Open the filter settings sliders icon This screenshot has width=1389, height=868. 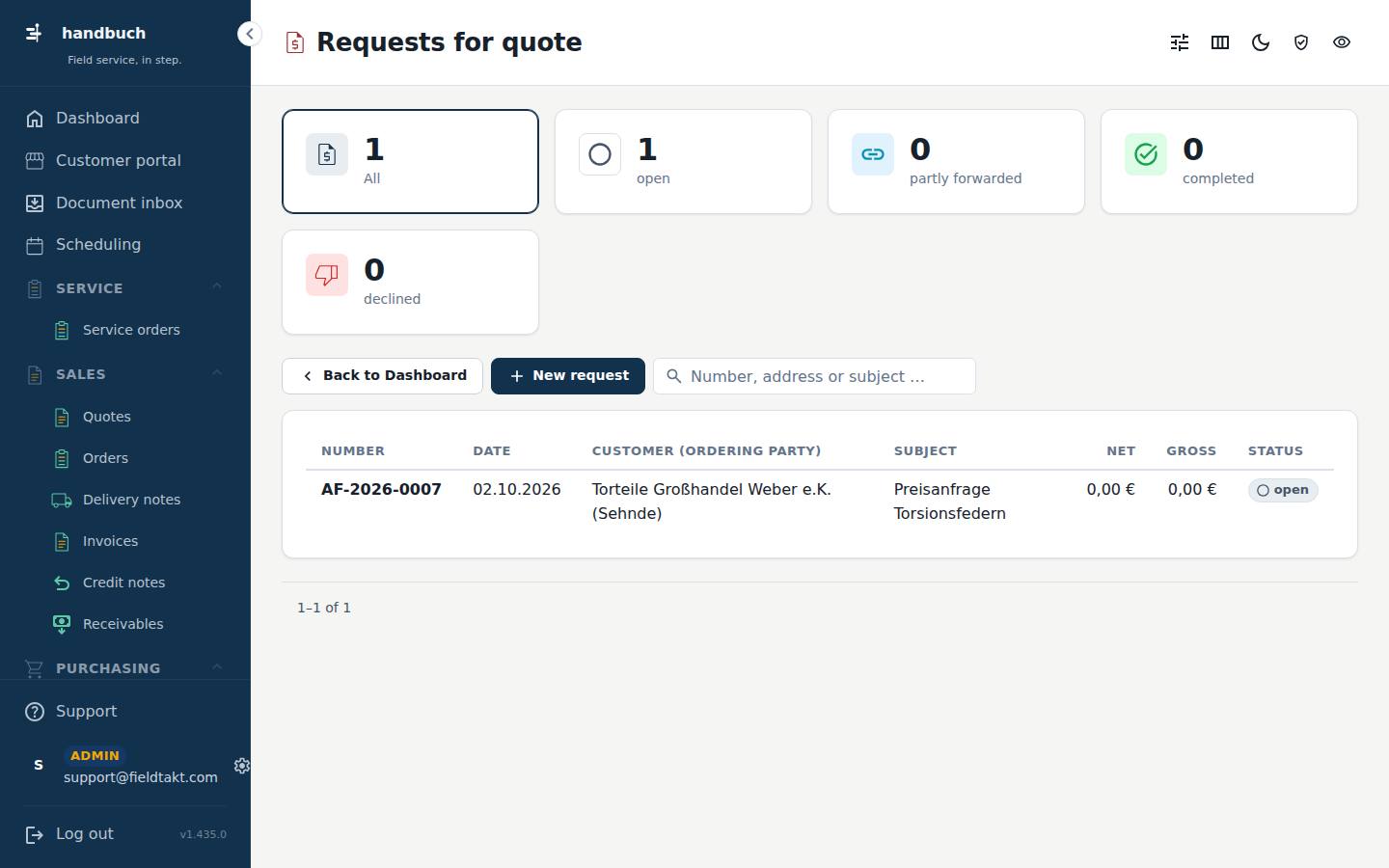point(1180,42)
